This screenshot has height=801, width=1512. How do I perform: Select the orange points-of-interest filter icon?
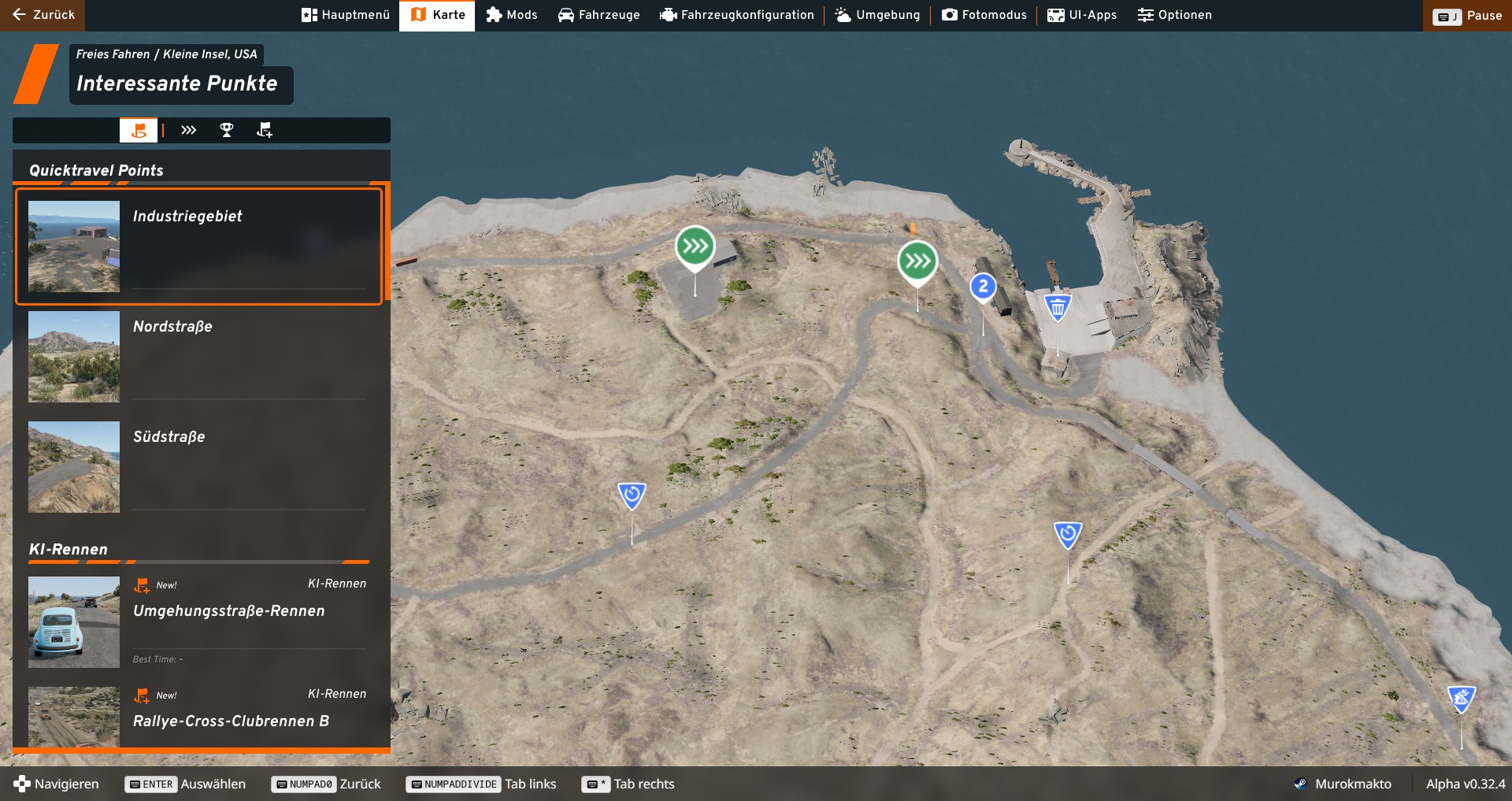pyautogui.click(x=139, y=130)
